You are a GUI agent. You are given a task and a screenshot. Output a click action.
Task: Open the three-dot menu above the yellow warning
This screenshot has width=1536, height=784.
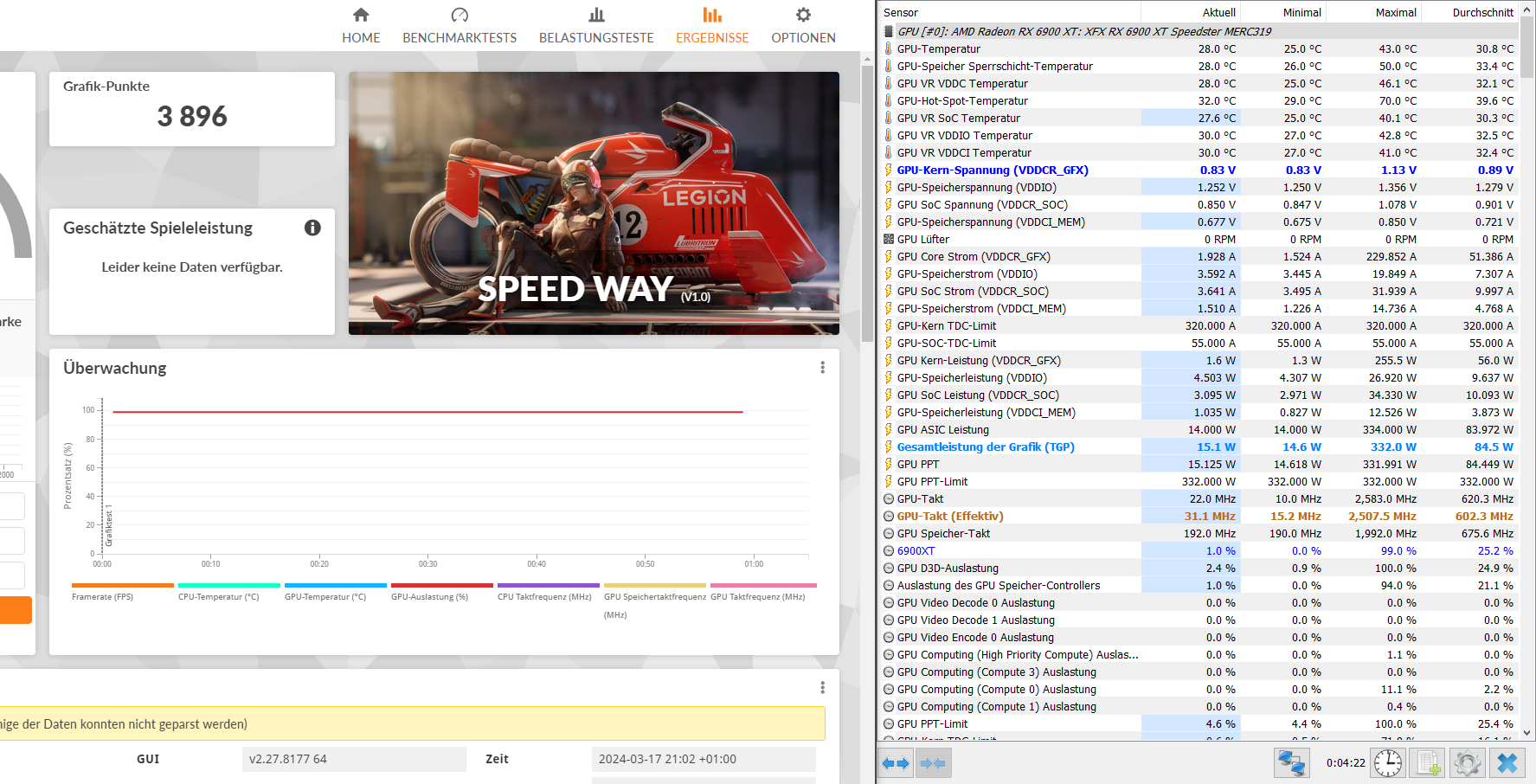point(822,687)
